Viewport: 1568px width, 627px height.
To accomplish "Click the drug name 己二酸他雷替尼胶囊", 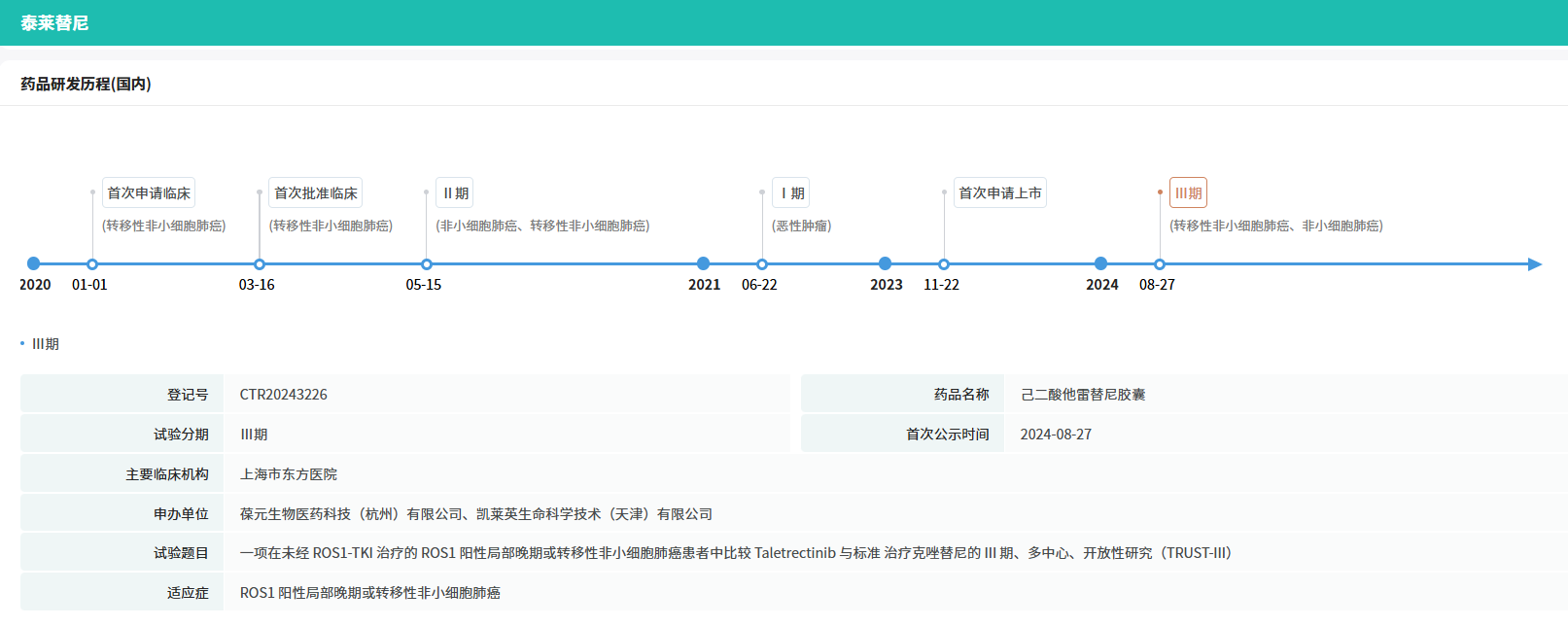I will pyautogui.click(x=1083, y=395).
